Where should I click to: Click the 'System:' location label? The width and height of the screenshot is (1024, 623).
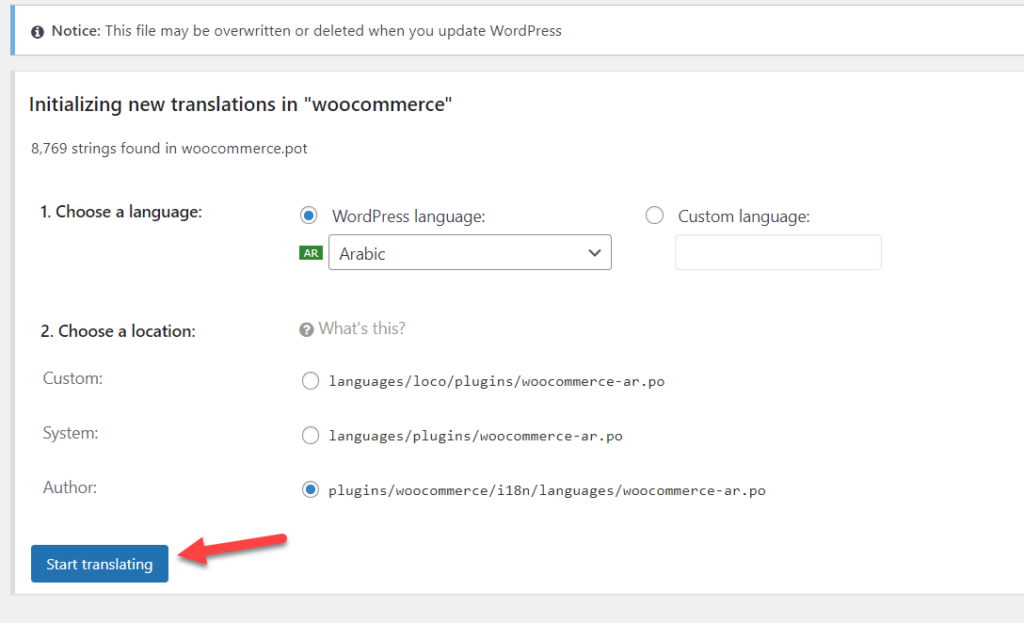tap(71, 433)
